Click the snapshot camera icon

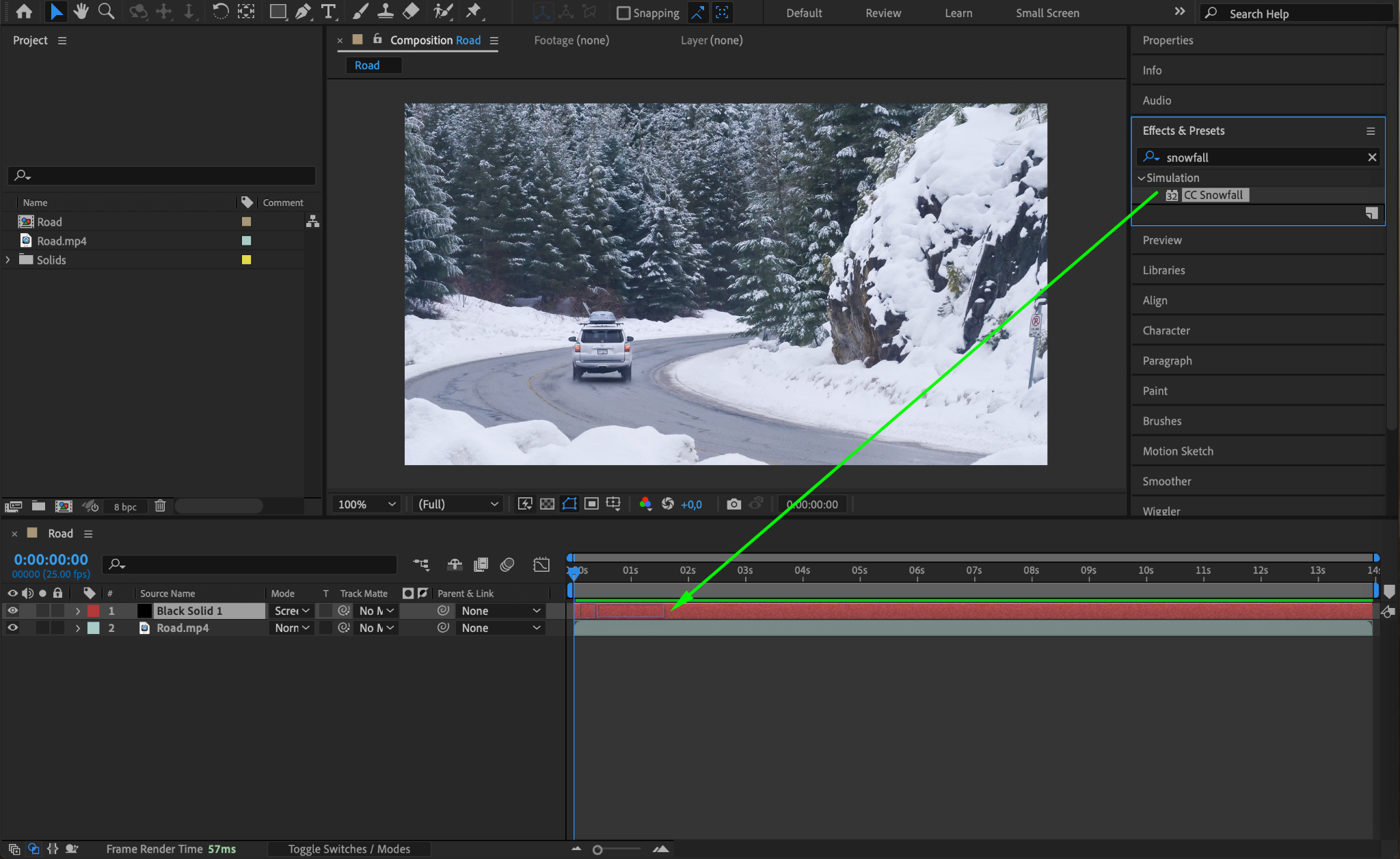733,504
